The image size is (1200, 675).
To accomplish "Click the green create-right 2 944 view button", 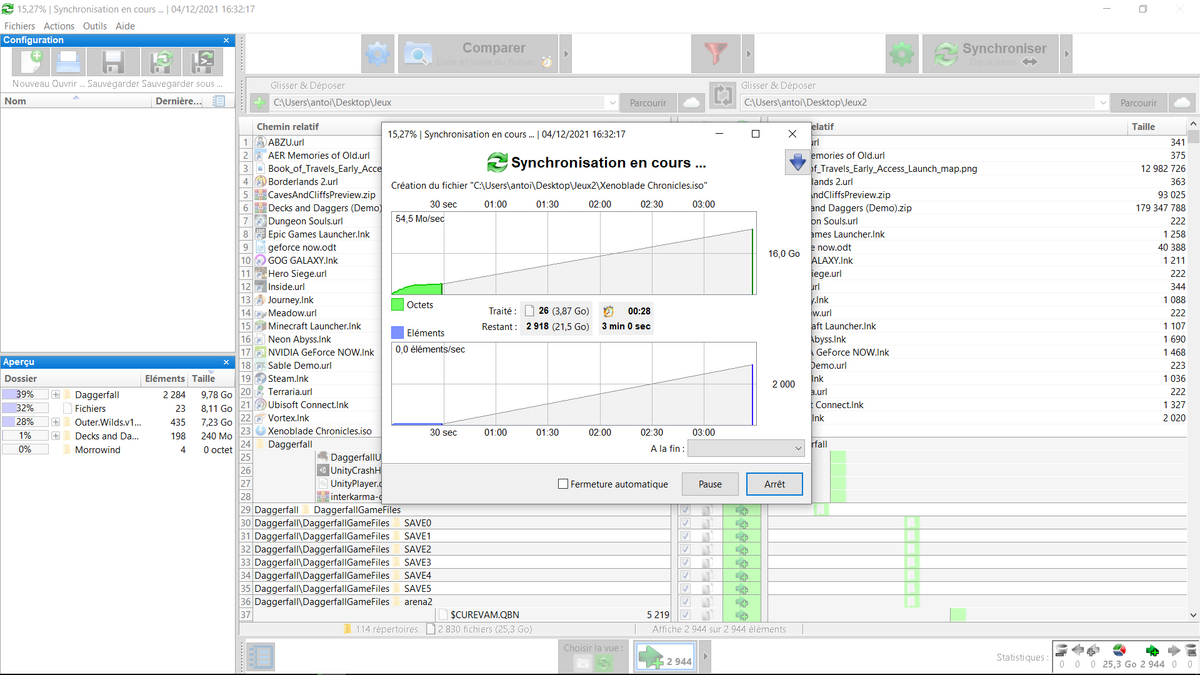I will click(x=667, y=657).
